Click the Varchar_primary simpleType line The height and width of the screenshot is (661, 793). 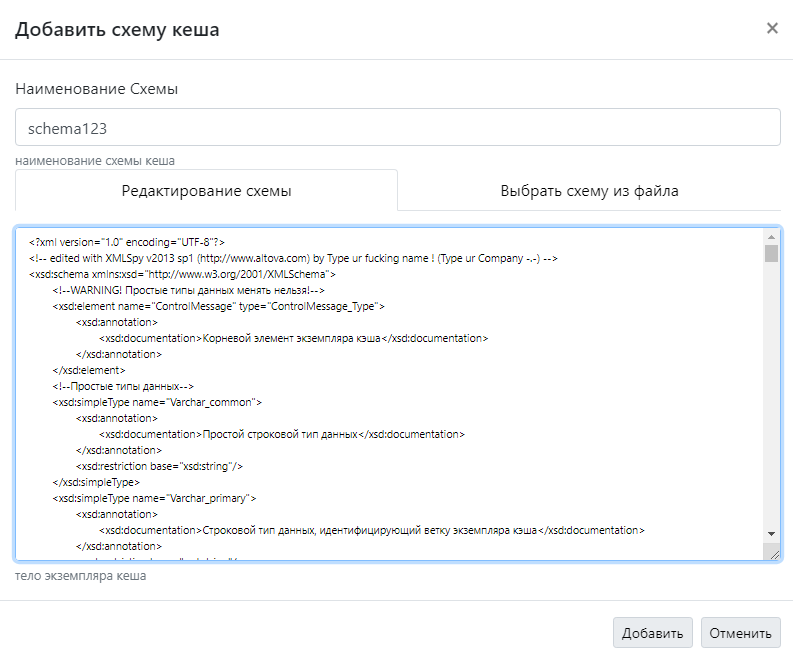click(x=155, y=497)
